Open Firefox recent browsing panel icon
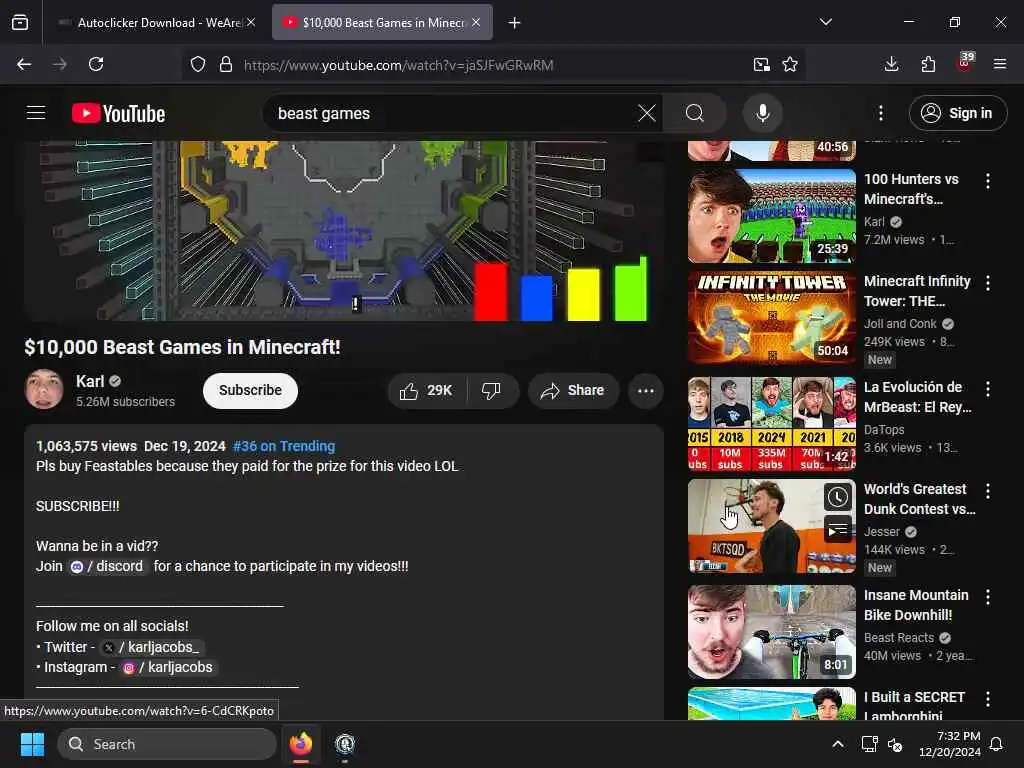Viewport: 1024px width, 768px height. (x=20, y=23)
